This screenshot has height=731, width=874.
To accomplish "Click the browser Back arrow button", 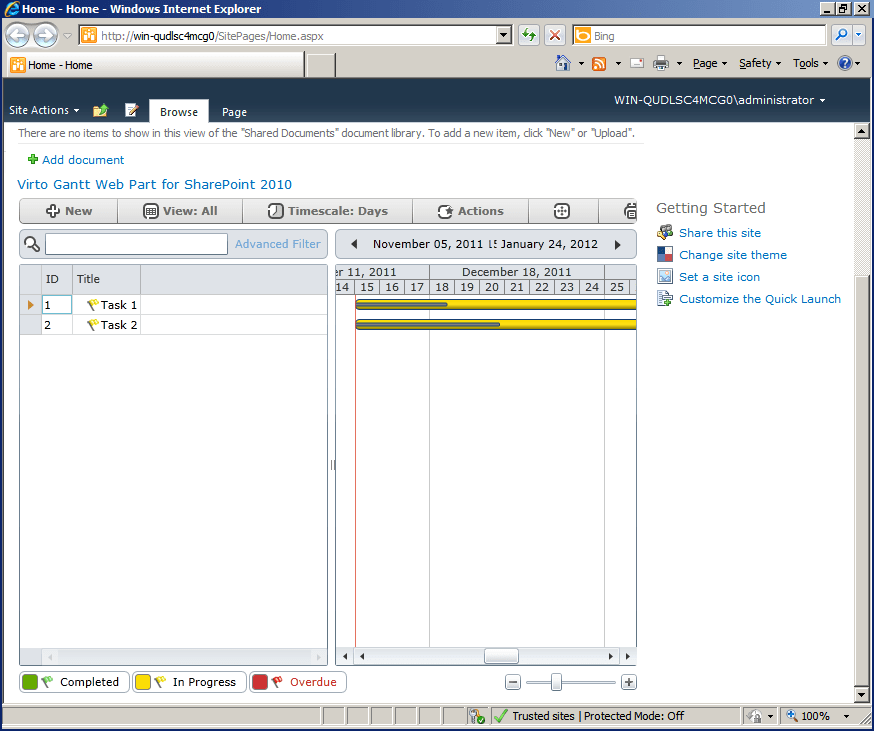I will (17, 36).
